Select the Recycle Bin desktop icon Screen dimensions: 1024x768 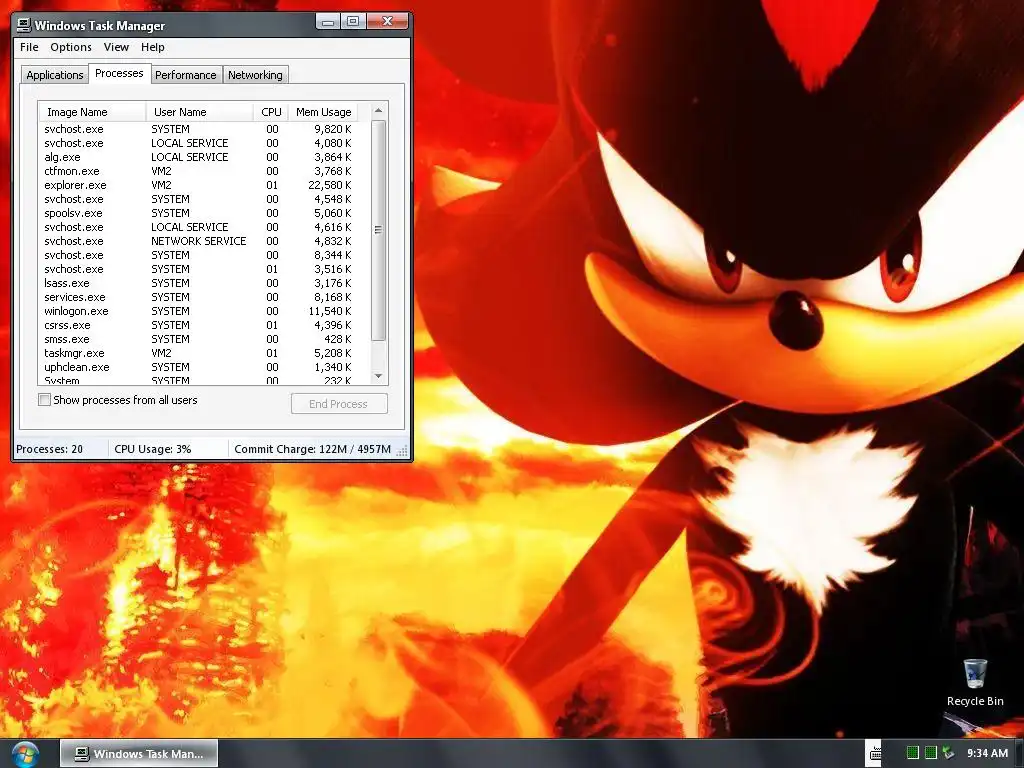[974, 683]
